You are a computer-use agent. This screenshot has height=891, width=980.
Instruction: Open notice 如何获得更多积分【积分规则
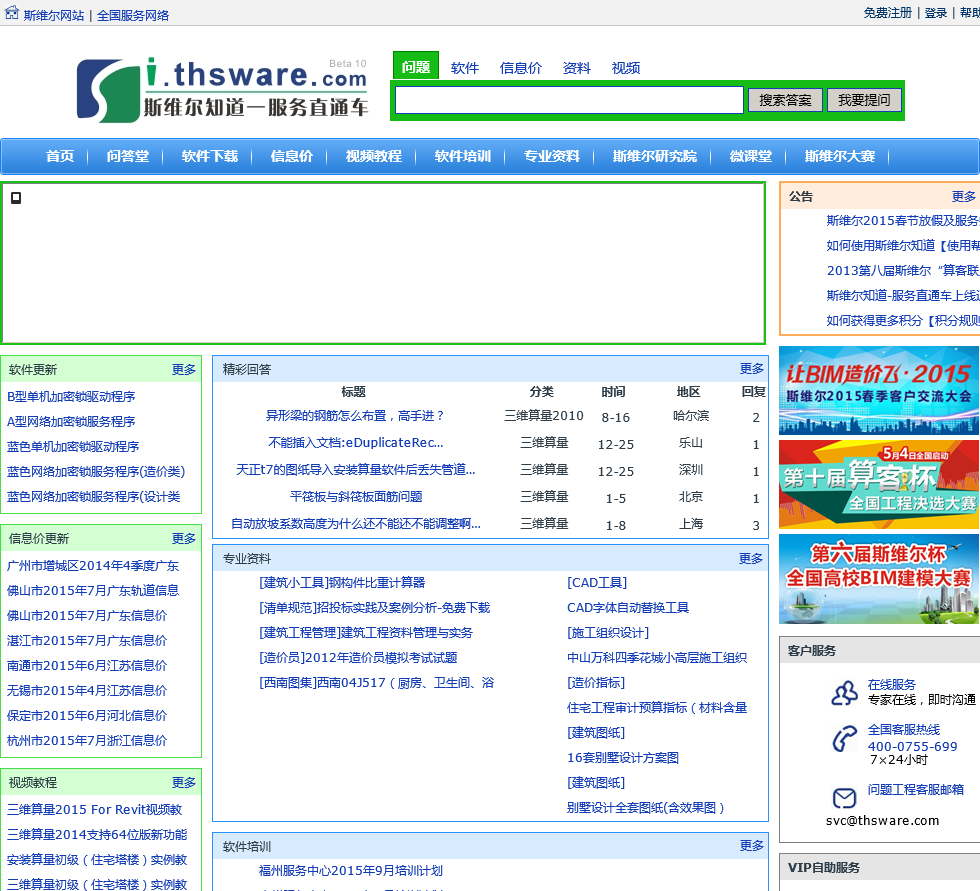902,321
